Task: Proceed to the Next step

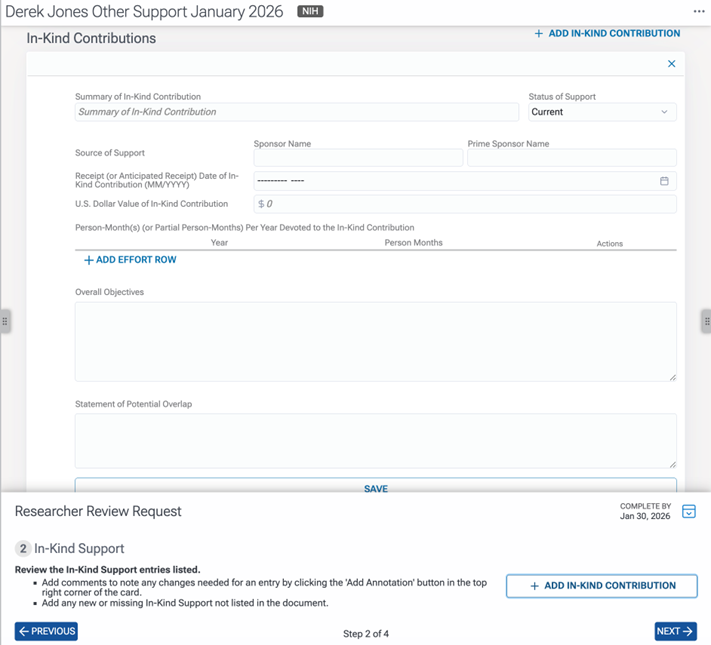Action: tap(675, 631)
